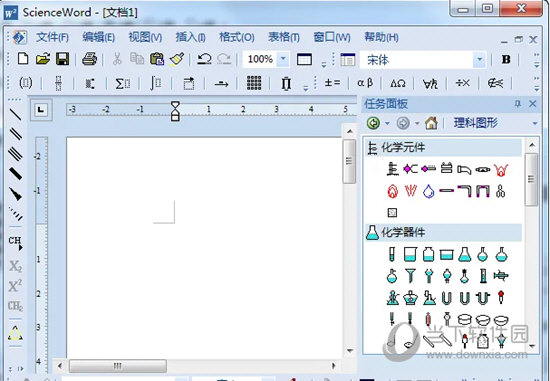
Task: Insert a fraction template
Action: [x=58, y=83]
